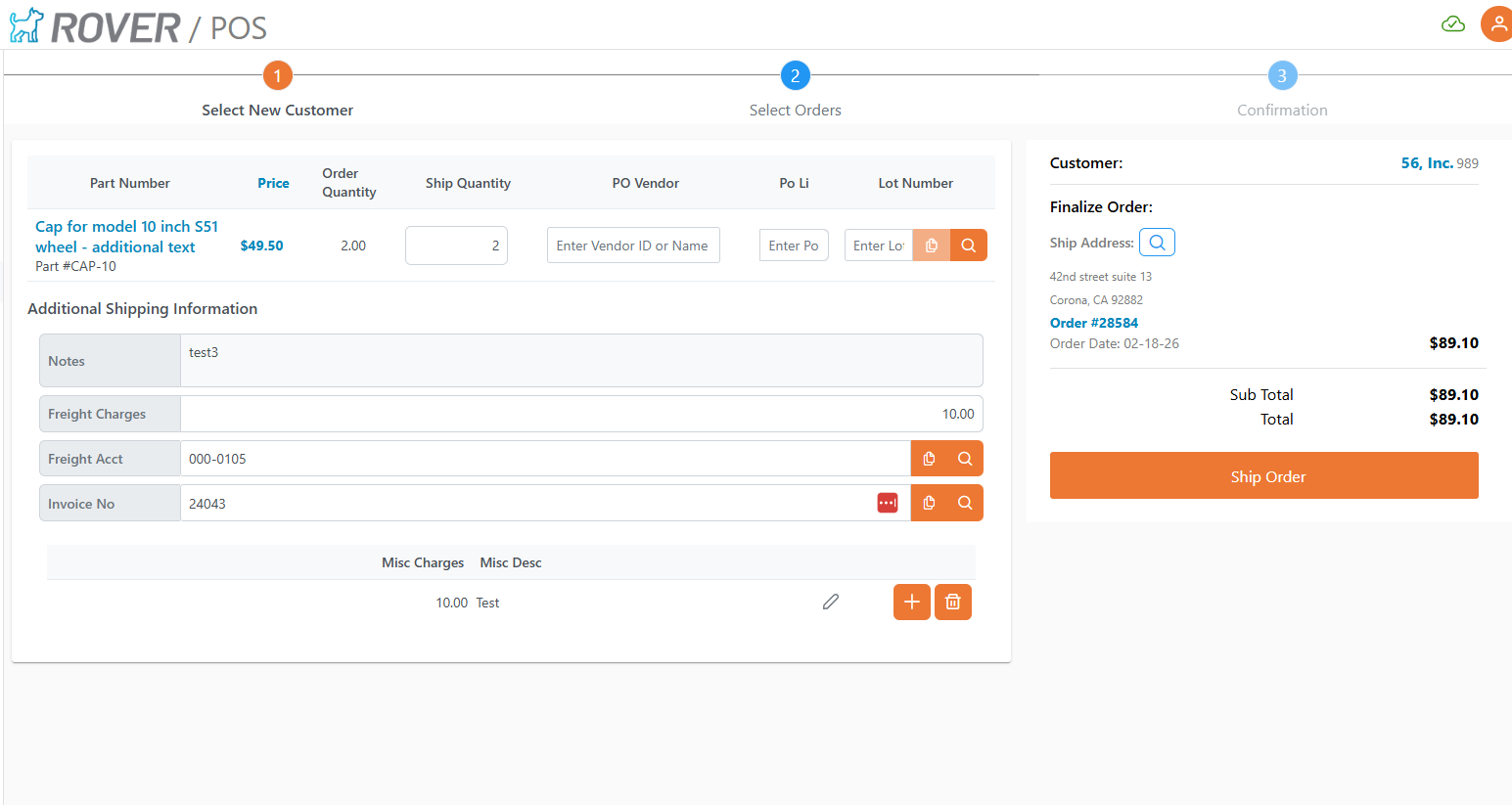
Task: Search Invoice No with magnifier icon
Action: (965, 503)
